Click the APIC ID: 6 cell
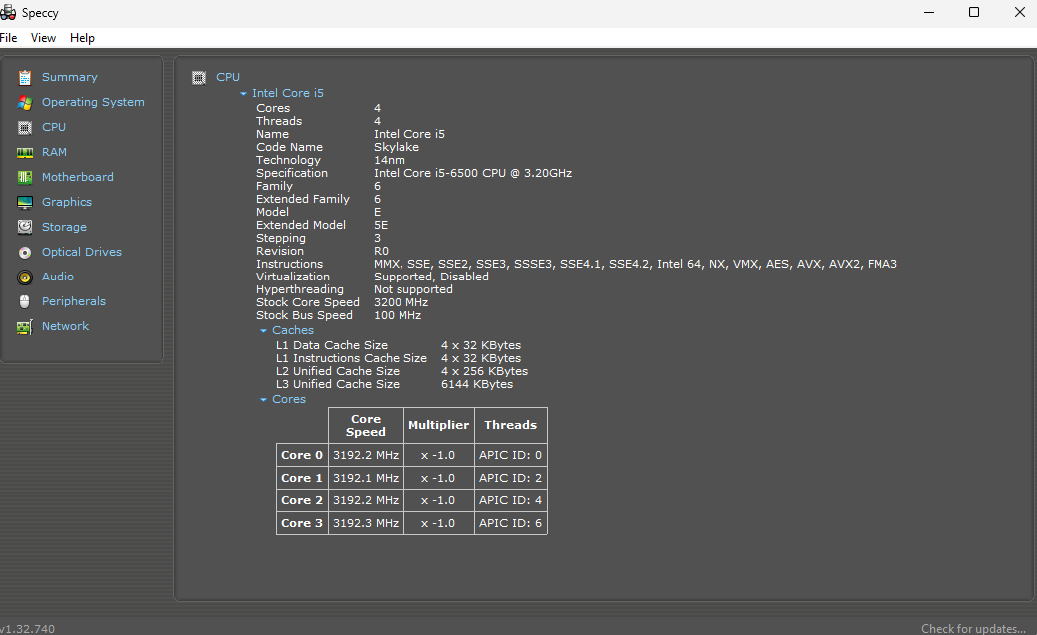The width and height of the screenshot is (1037, 635). pyautogui.click(x=511, y=523)
